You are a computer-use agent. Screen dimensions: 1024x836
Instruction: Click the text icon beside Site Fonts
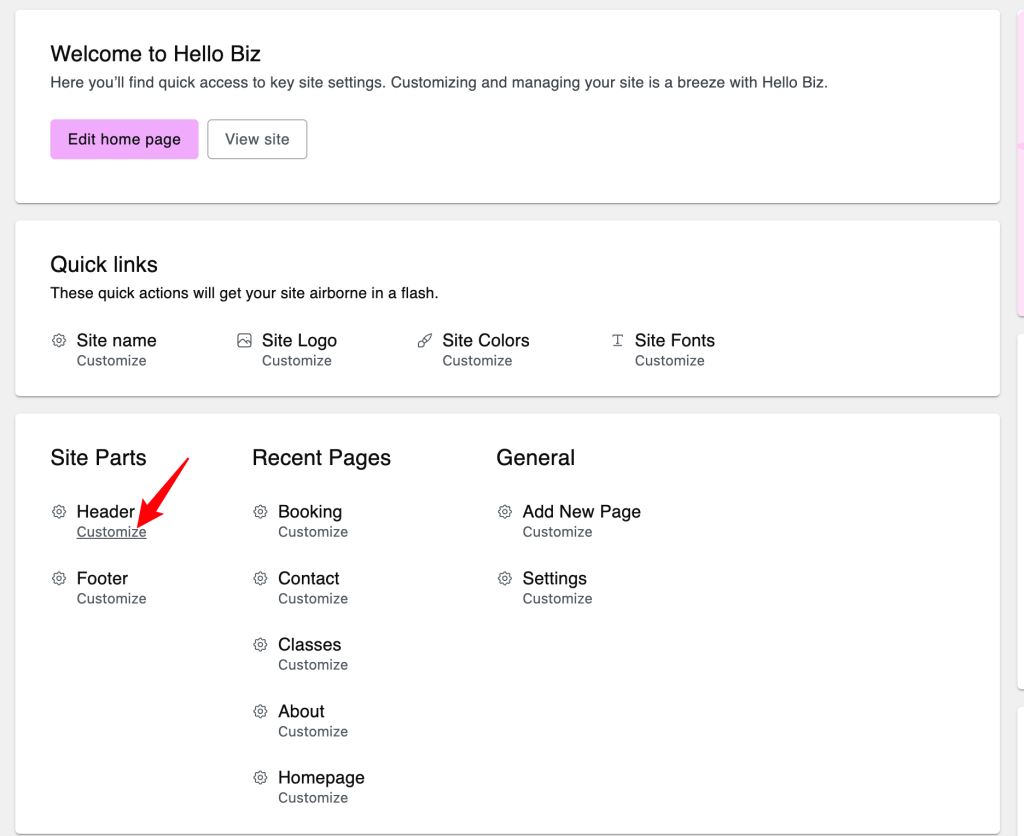617,340
